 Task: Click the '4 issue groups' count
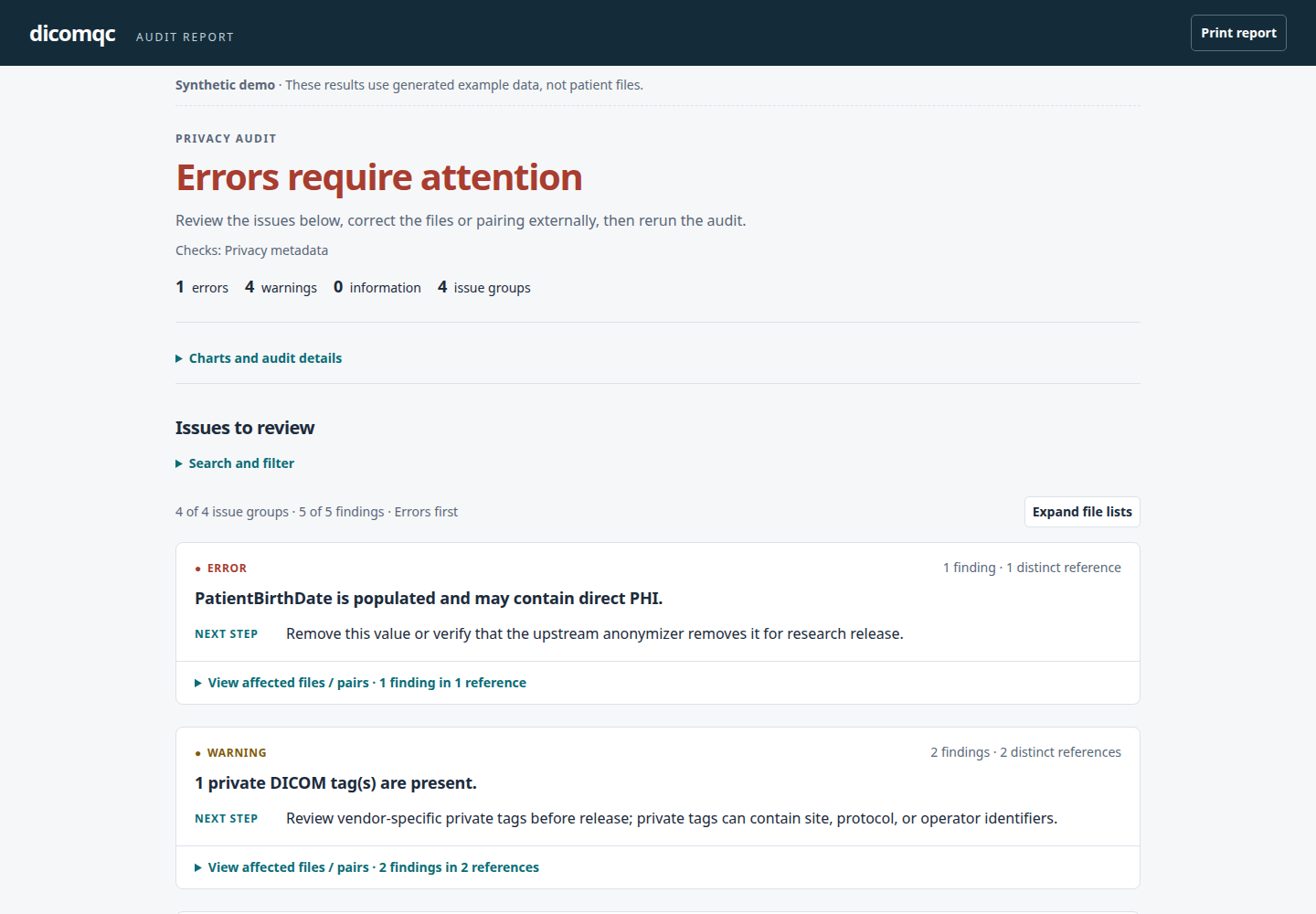coord(484,287)
